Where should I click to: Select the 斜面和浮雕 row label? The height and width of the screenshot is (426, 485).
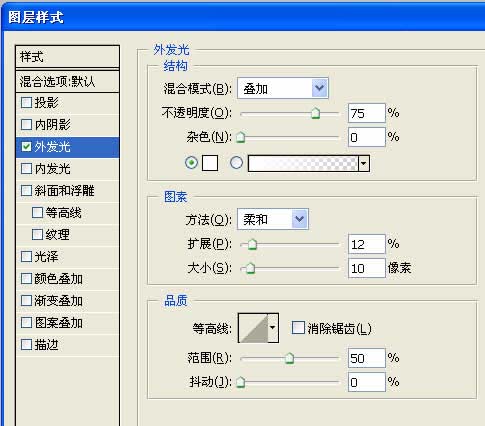(x=64, y=191)
